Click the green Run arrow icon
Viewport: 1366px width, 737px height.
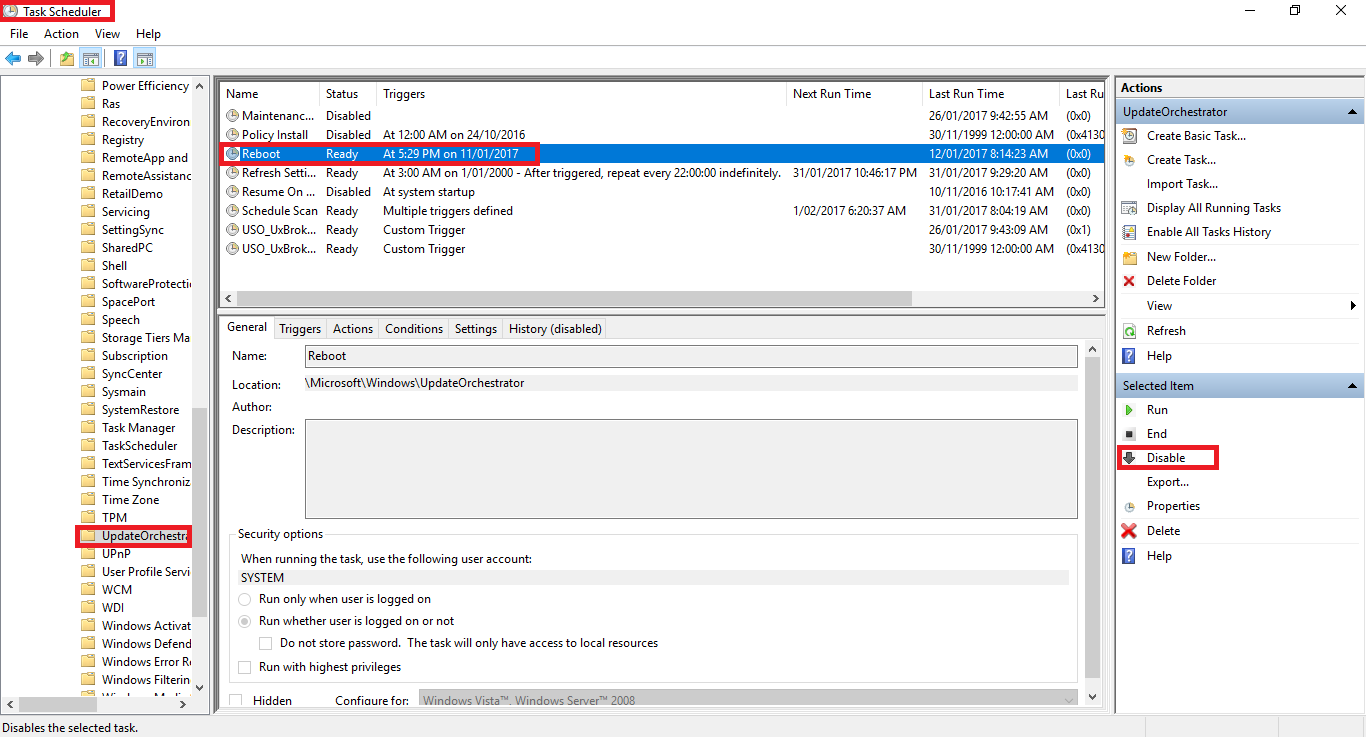pos(1129,410)
